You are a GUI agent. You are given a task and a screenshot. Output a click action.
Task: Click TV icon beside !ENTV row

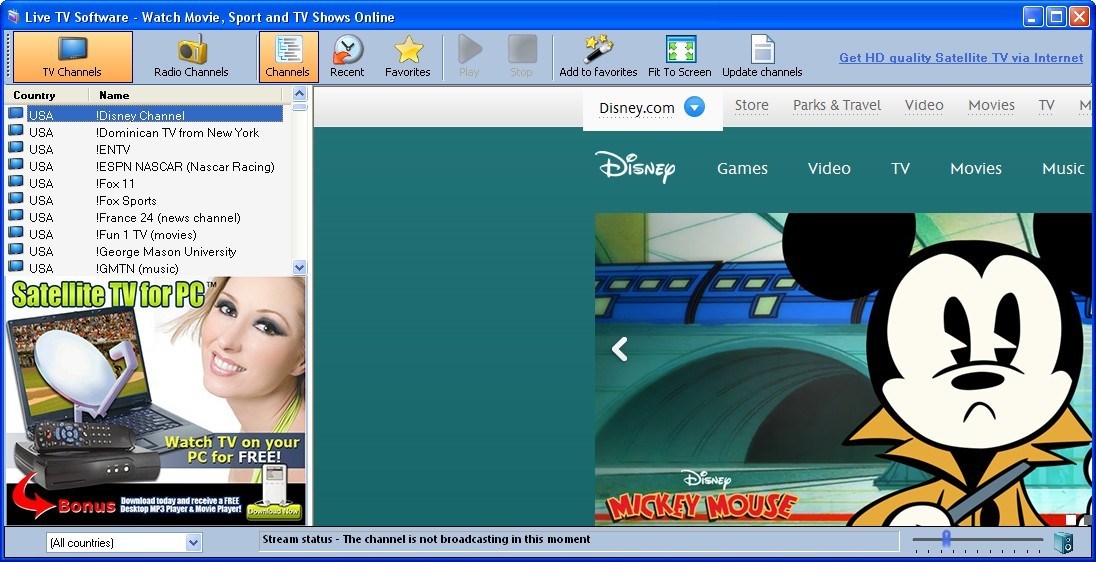15,147
